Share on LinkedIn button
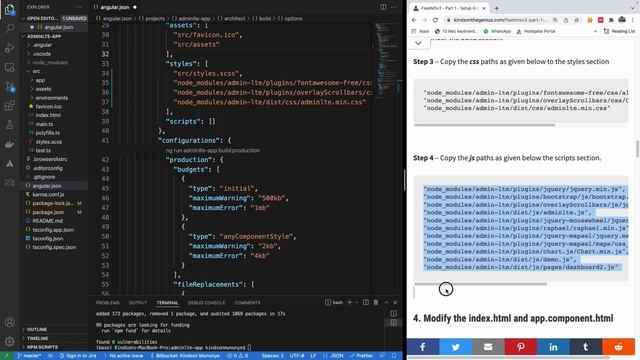The image size is (640, 360). [553, 347]
